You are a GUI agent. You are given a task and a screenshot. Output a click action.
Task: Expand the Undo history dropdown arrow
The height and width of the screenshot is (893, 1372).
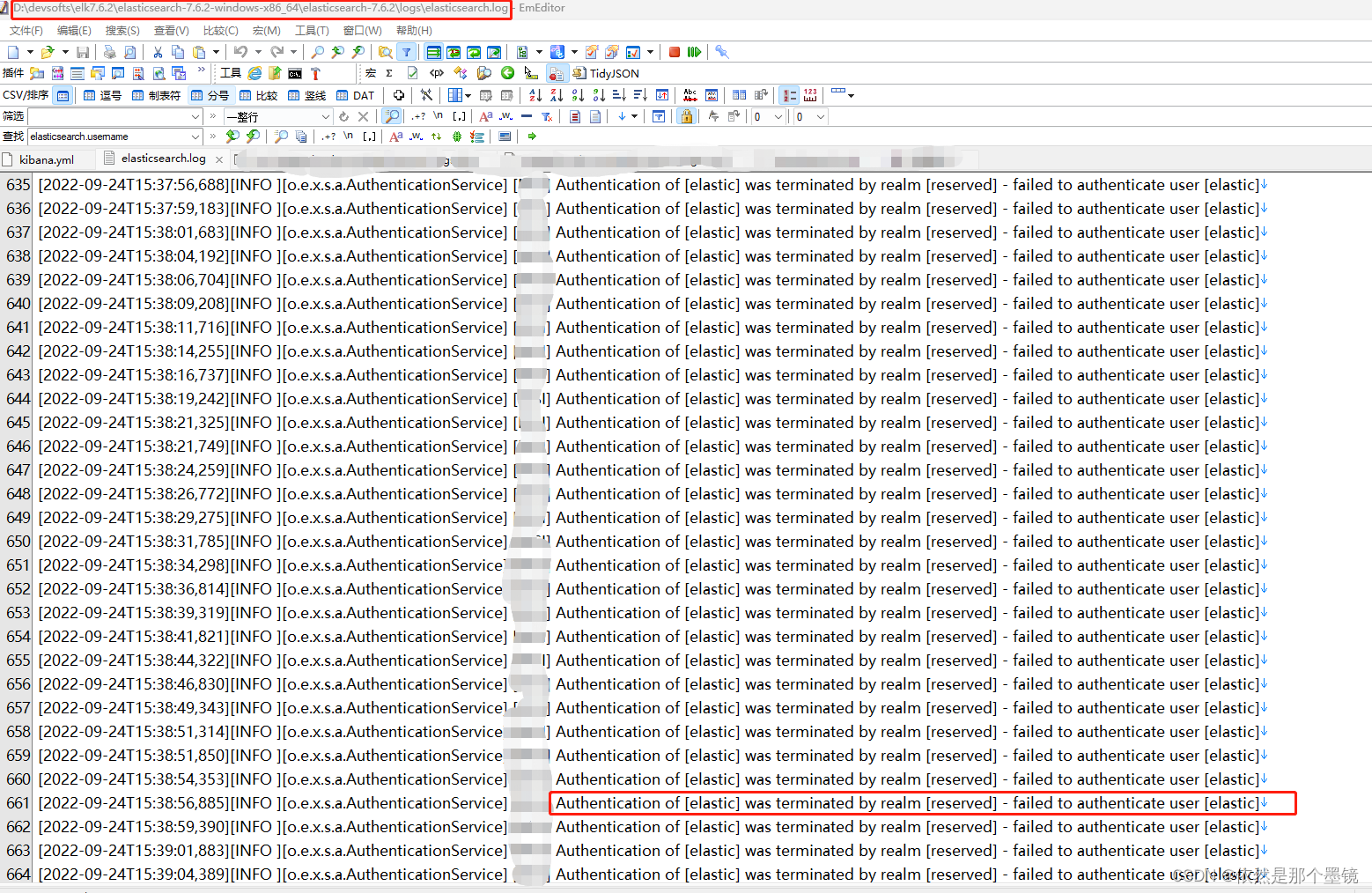257,52
